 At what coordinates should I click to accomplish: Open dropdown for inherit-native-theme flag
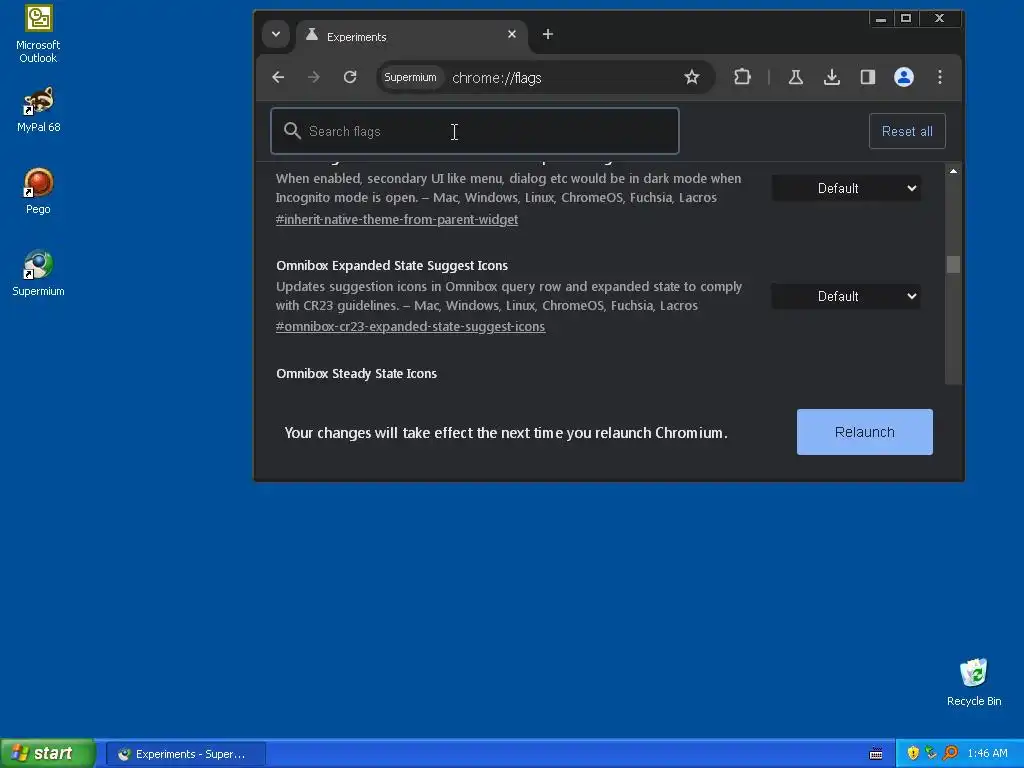846,188
